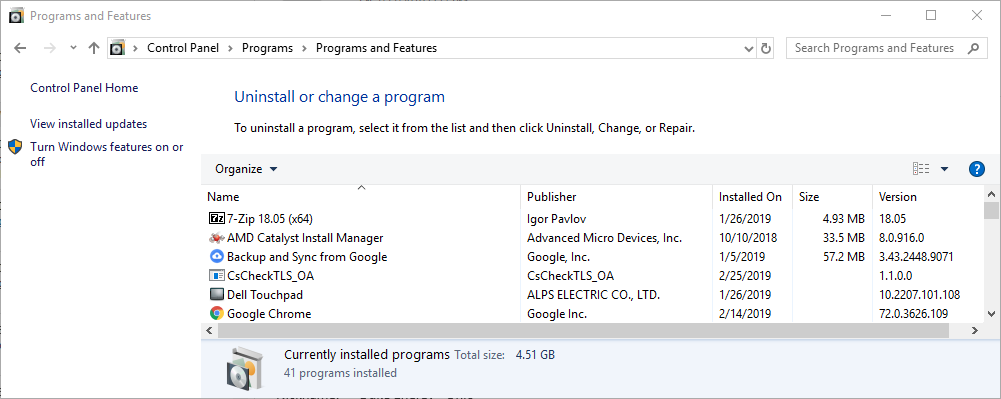Screen dimensions: 1001x399
Task: Click publisher Advanced Micro Devices, Inc.
Action: click(604, 237)
